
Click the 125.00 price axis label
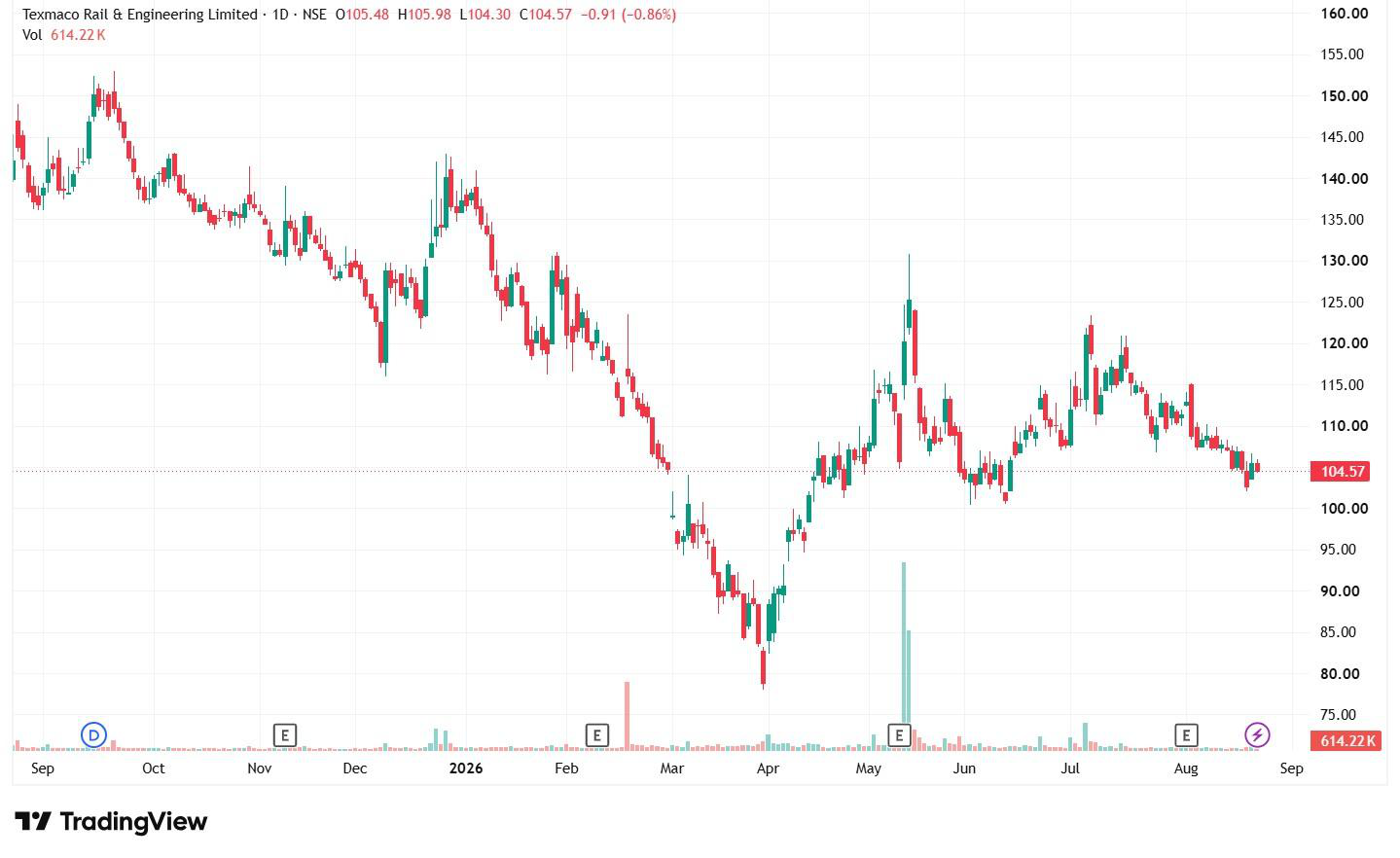click(1344, 303)
